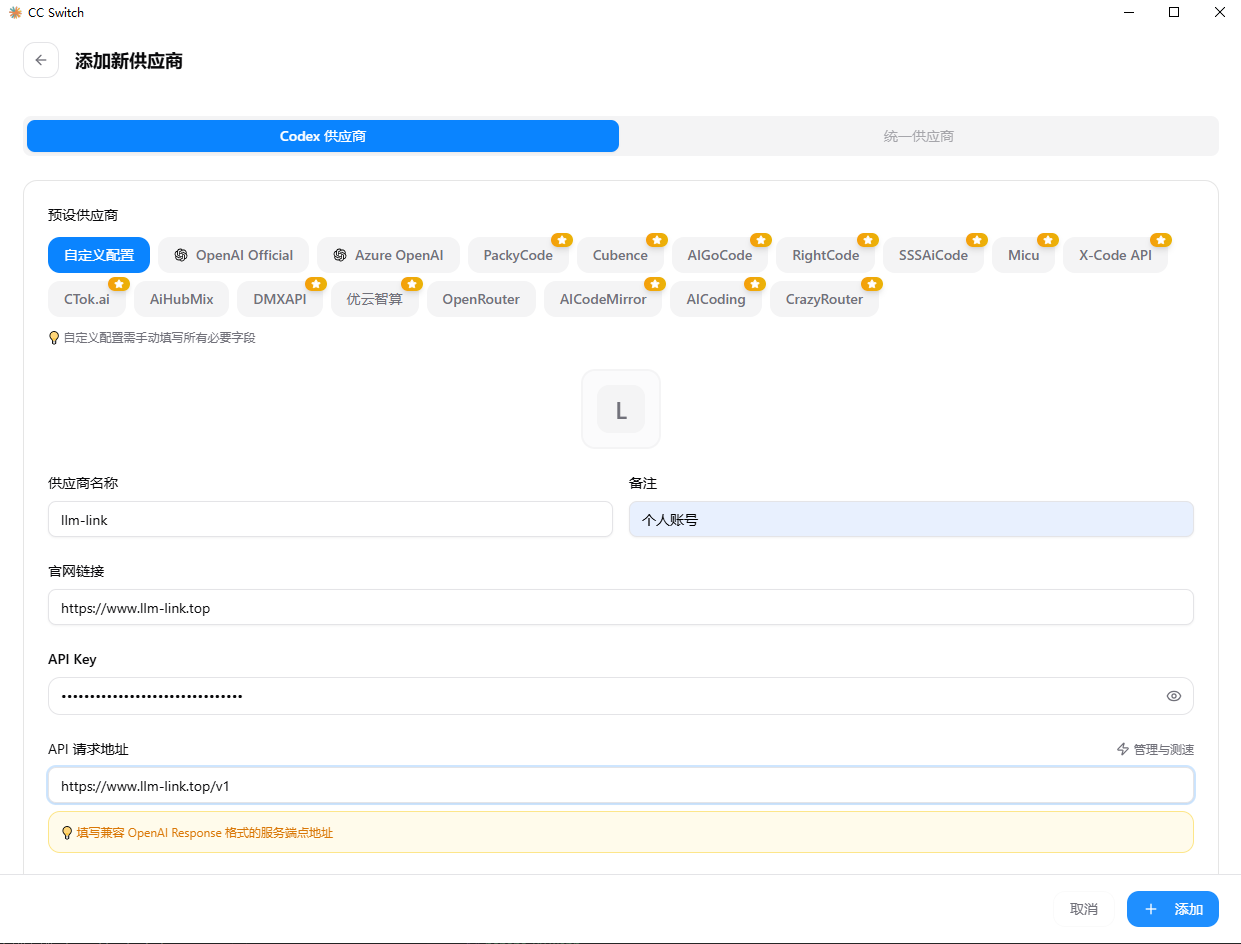Click the lightbulb icon beside 自定义配置 hint
Screen dimensions: 1241x944
click(x=54, y=338)
